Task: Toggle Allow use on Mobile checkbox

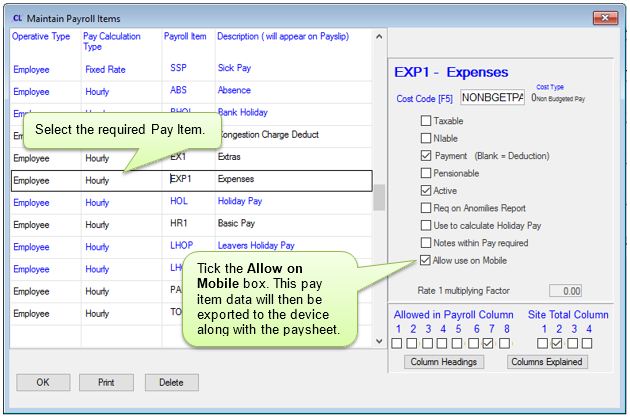Action: (425, 260)
